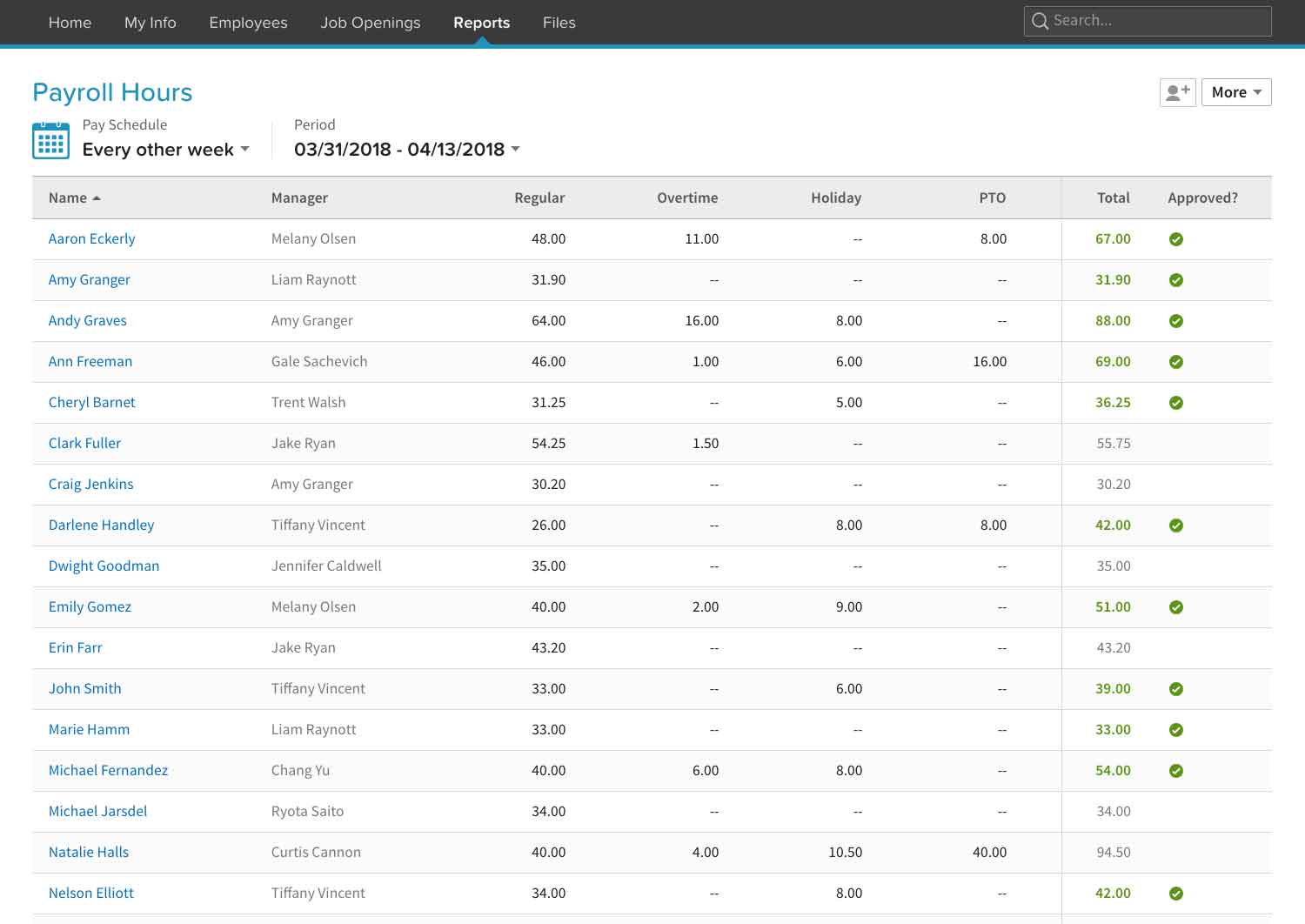This screenshot has width=1305, height=924.
Task: Open the More dropdown menu
Action: 1236,92
